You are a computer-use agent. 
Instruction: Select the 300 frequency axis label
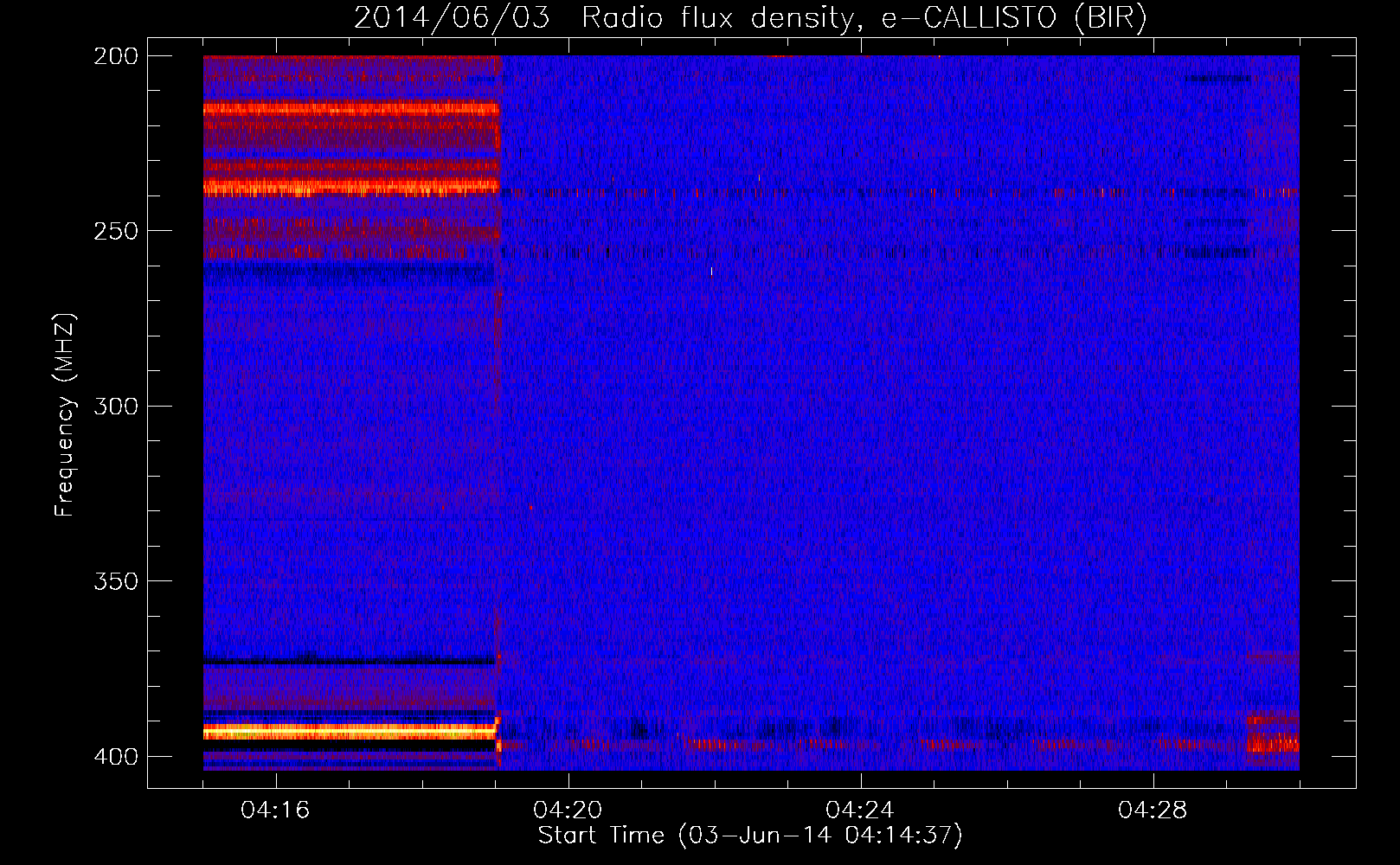click(x=115, y=407)
